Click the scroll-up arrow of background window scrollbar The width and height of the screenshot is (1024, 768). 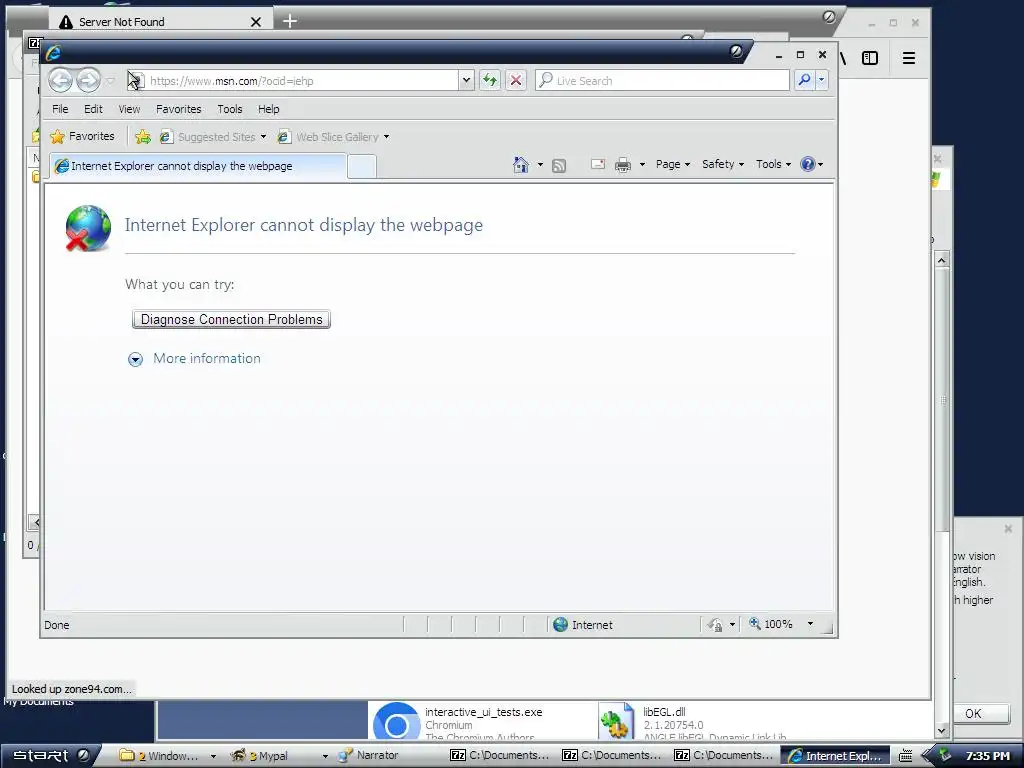pyautogui.click(x=942, y=261)
